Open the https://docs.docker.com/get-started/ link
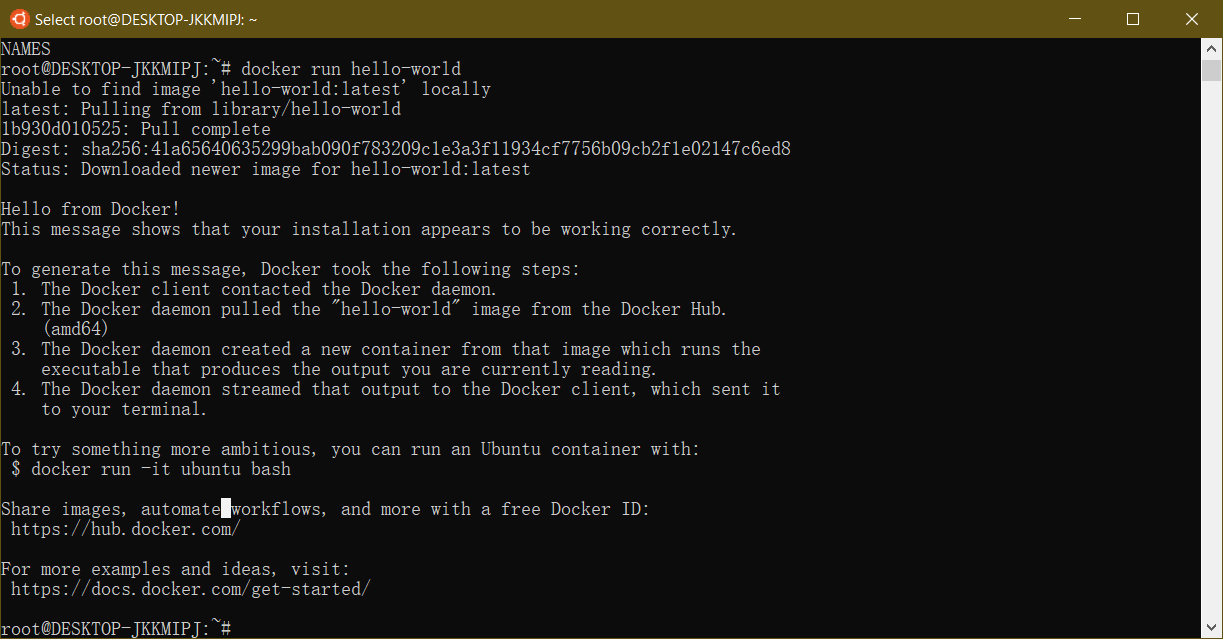1223x639 pixels. click(190, 589)
